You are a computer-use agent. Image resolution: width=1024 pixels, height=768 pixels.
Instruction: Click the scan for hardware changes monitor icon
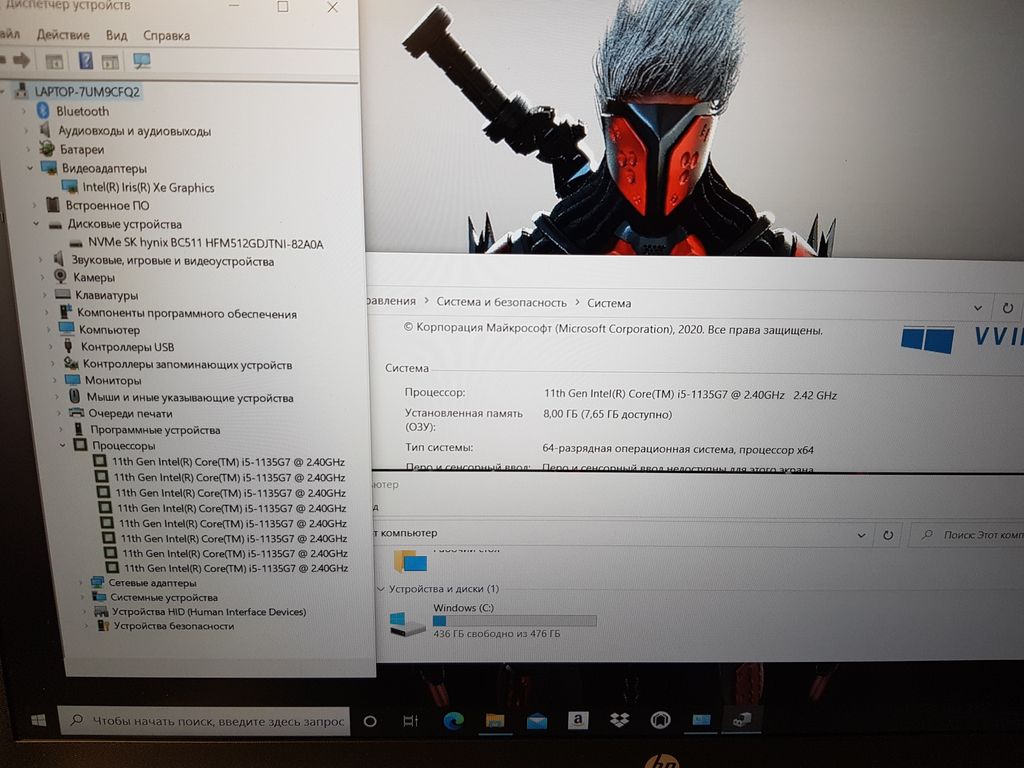tap(142, 61)
